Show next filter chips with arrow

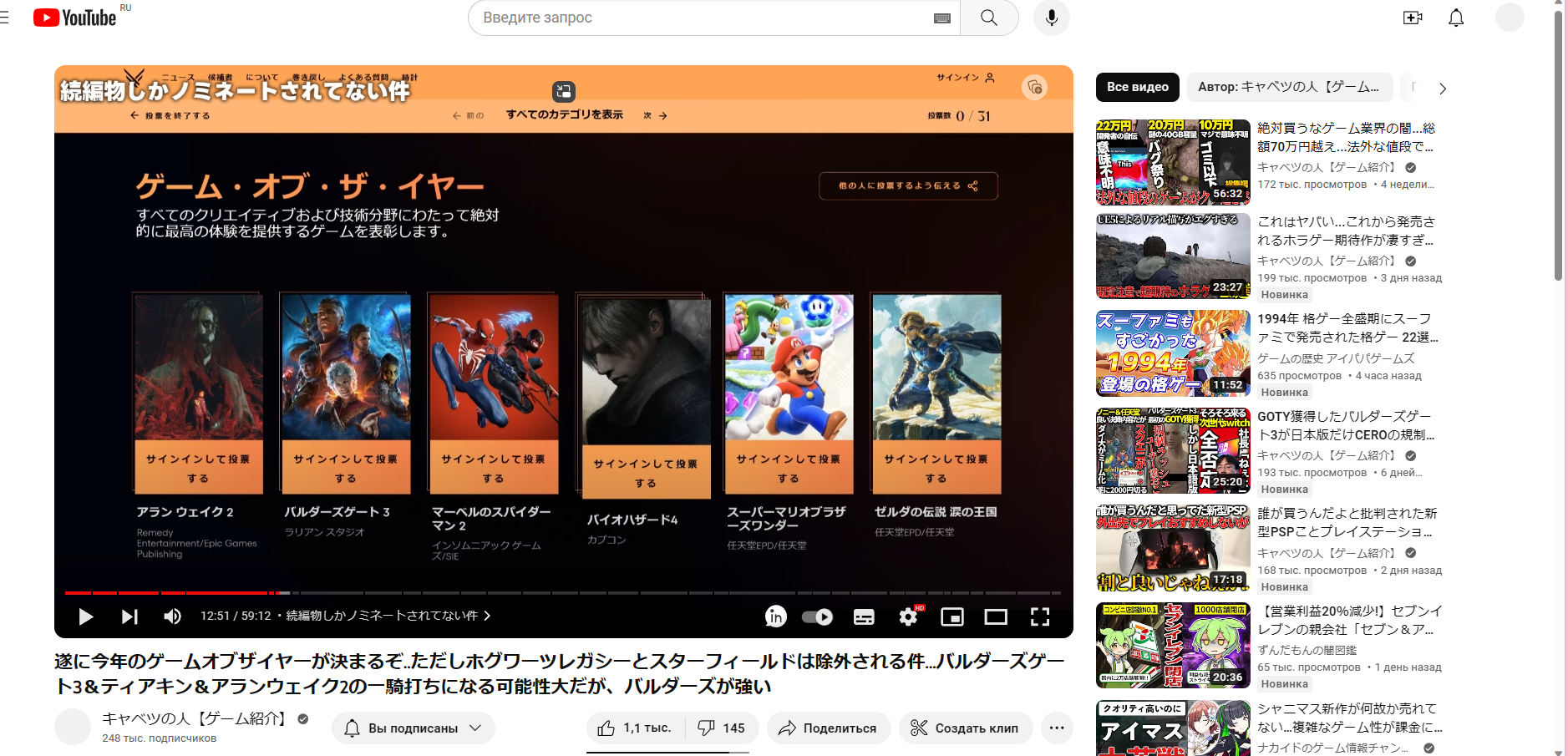1443,88
